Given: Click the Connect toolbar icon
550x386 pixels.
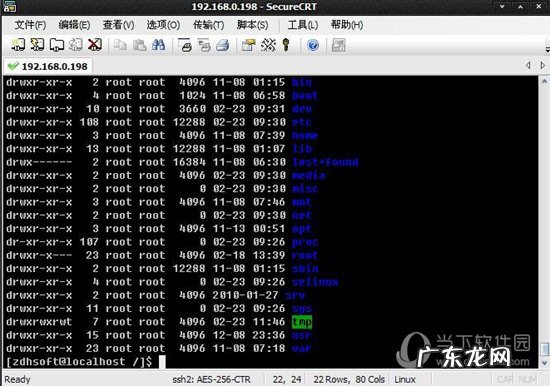Looking at the screenshot, I should (x=18, y=45).
